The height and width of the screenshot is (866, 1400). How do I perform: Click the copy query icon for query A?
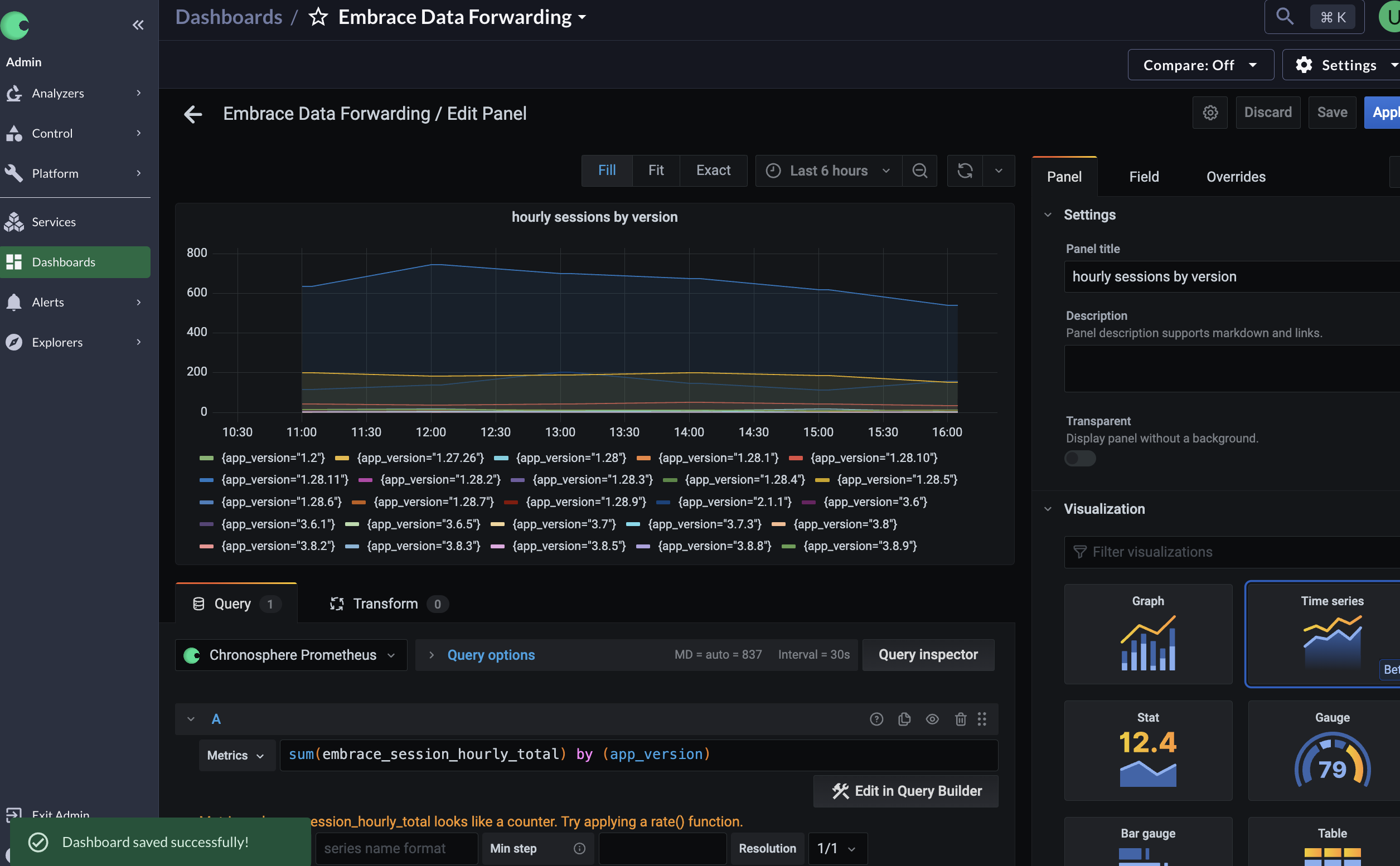pyautogui.click(x=903, y=718)
